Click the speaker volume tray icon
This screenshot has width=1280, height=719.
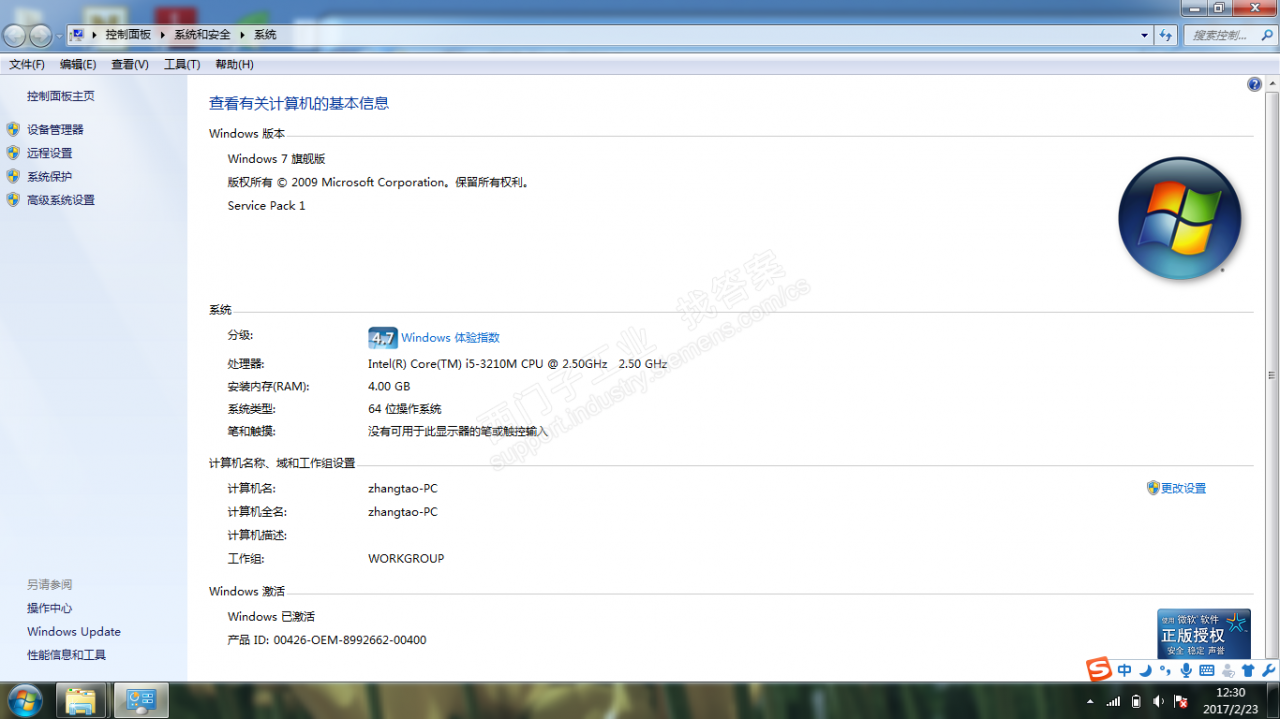(1158, 701)
